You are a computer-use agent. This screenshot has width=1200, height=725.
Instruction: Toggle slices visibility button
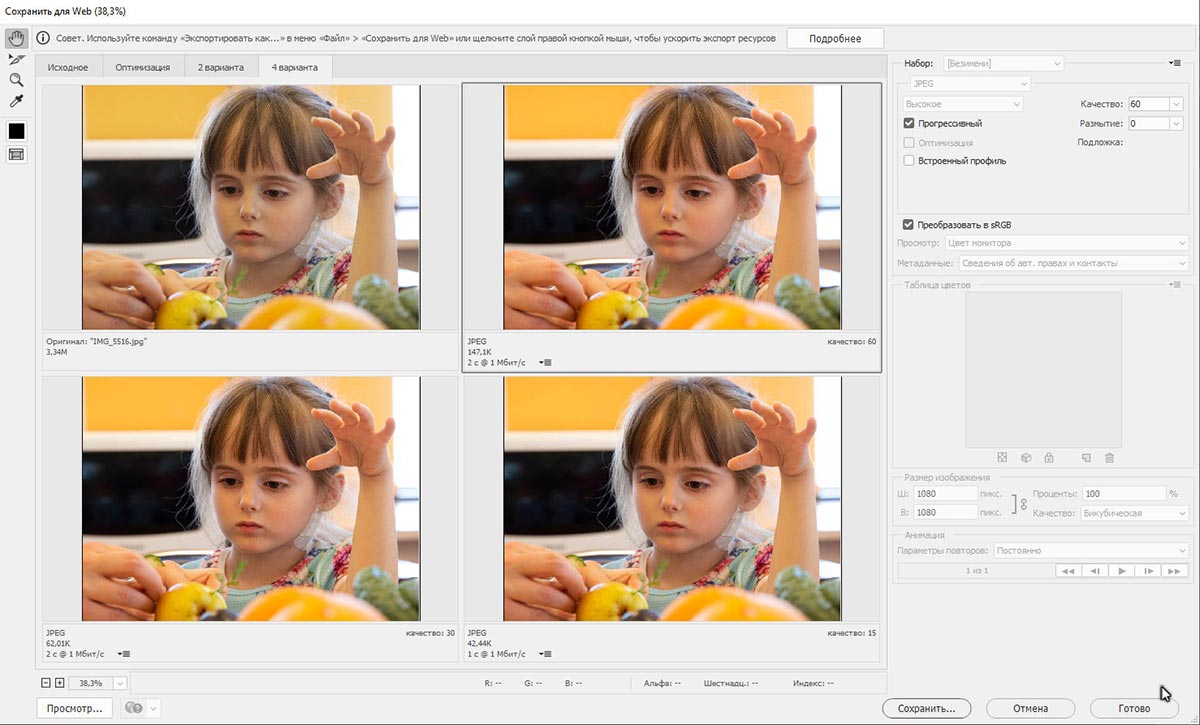(x=16, y=154)
